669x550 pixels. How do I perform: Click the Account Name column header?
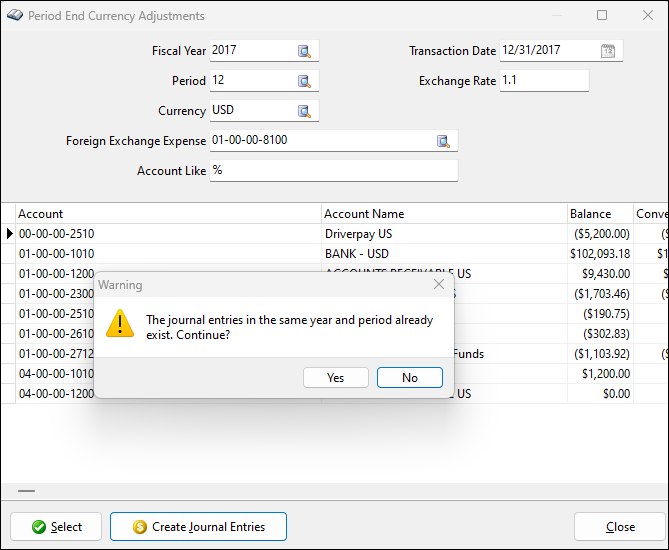(x=443, y=213)
